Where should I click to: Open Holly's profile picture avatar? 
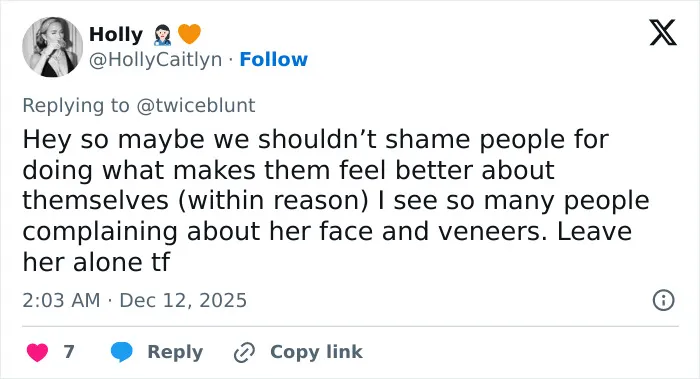point(52,47)
